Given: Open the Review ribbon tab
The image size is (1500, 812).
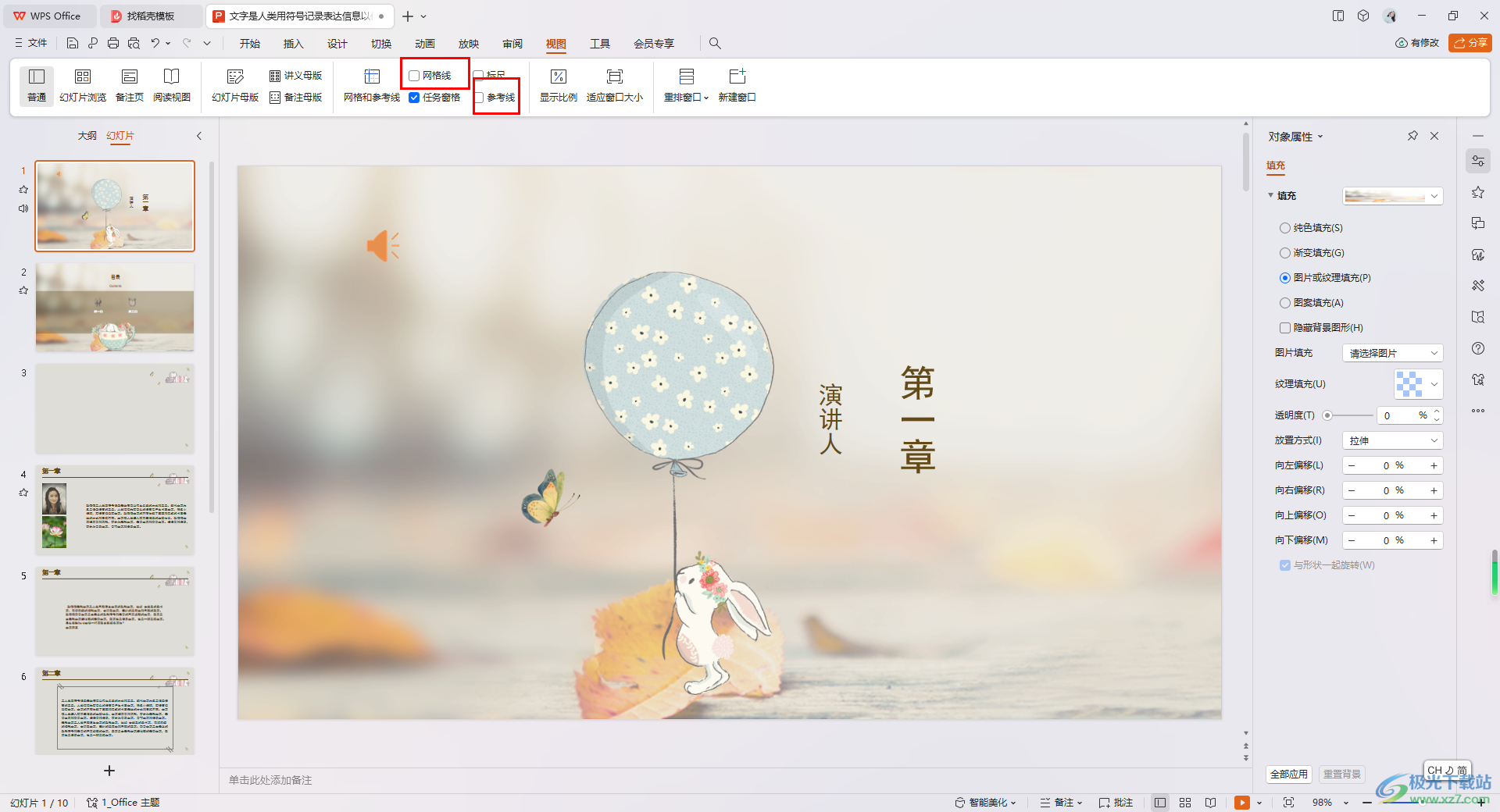Looking at the screenshot, I should pyautogui.click(x=512, y=44).
